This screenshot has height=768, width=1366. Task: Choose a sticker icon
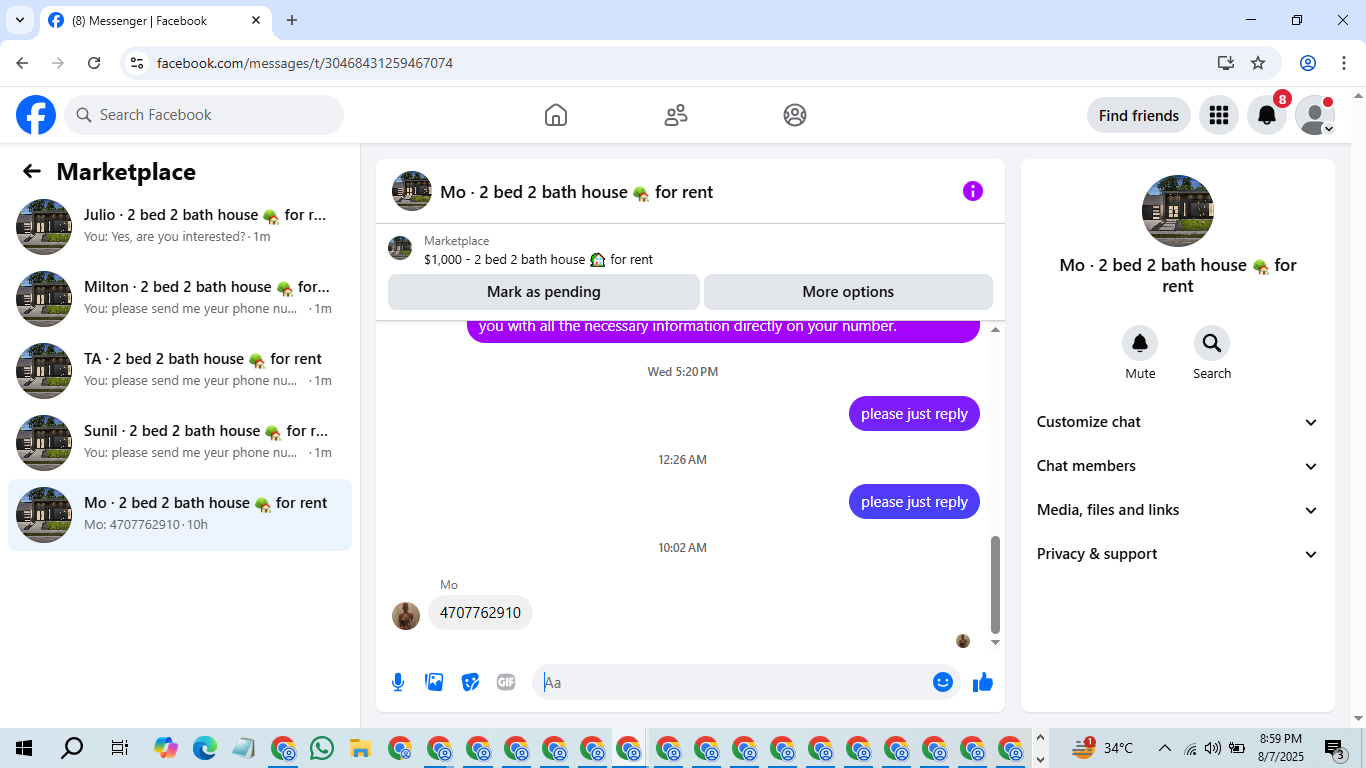[x=470, y=682]
